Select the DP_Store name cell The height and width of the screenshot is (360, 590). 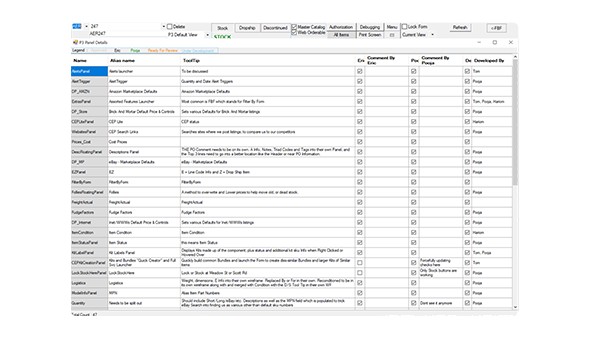coord(89,112)
